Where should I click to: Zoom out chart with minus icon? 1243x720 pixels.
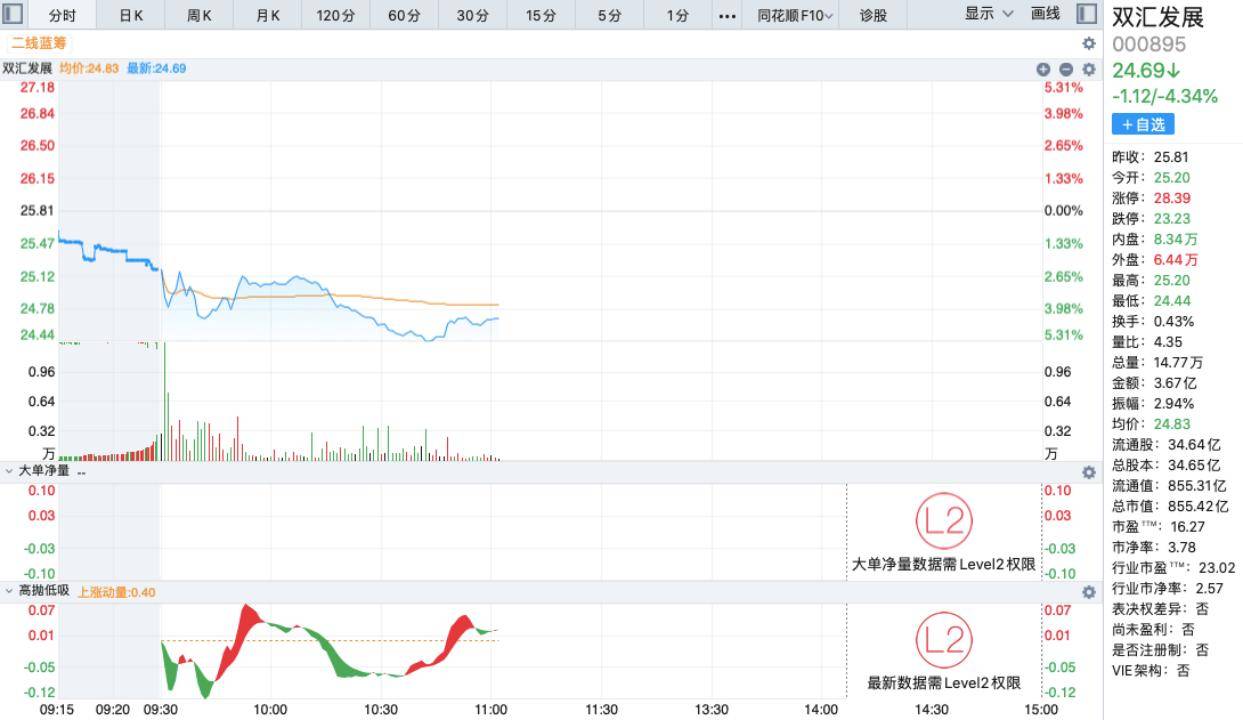(1066, 69)
